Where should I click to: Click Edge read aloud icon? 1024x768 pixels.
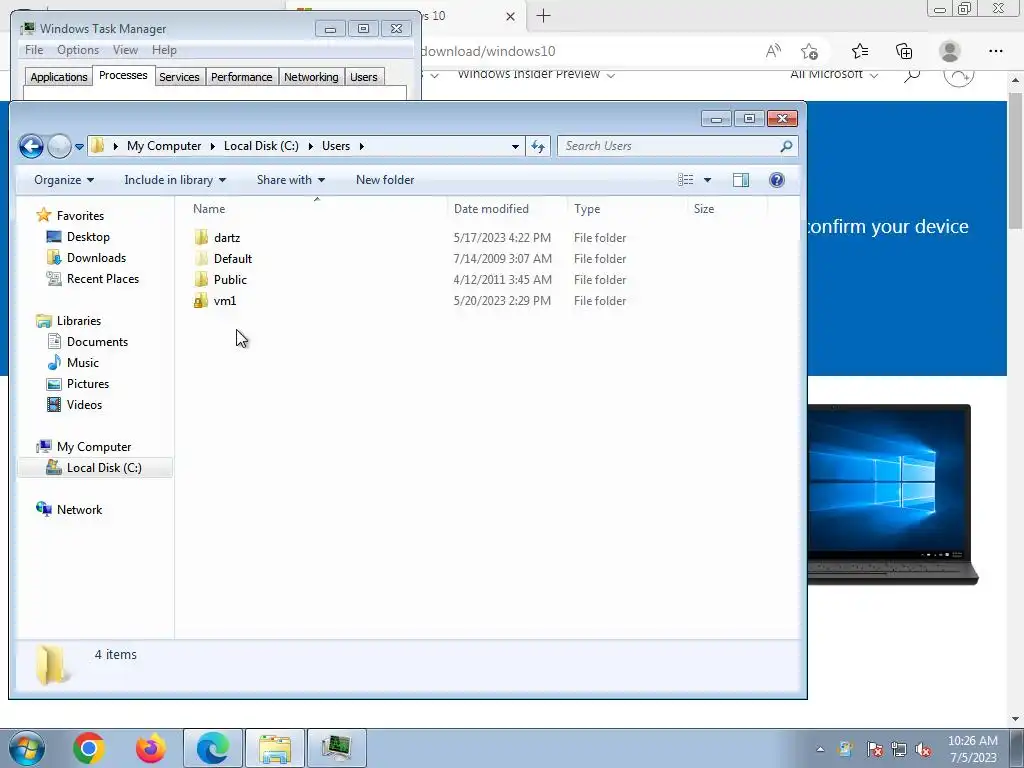773,51
